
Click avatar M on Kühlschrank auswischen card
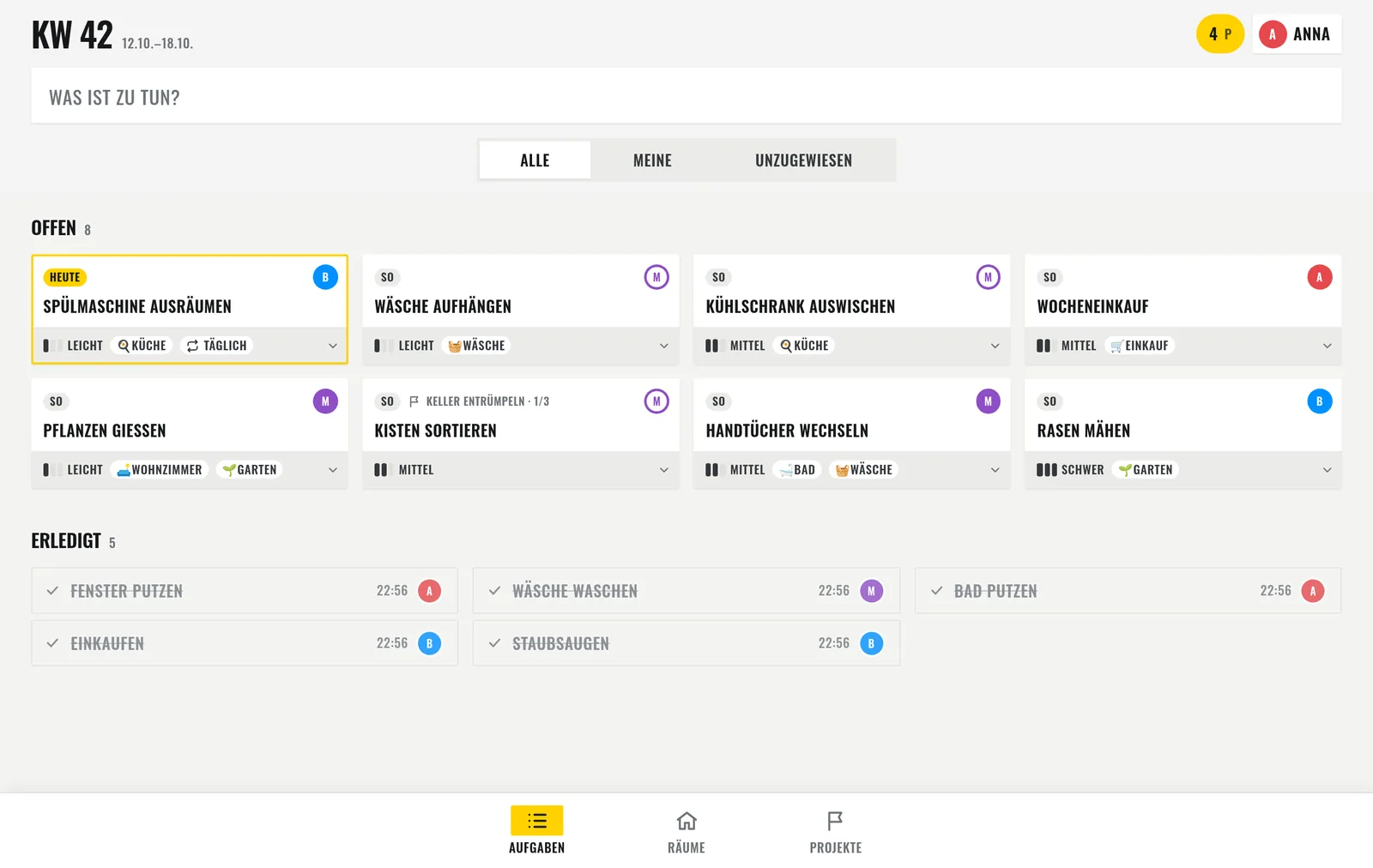pos(988,277)
